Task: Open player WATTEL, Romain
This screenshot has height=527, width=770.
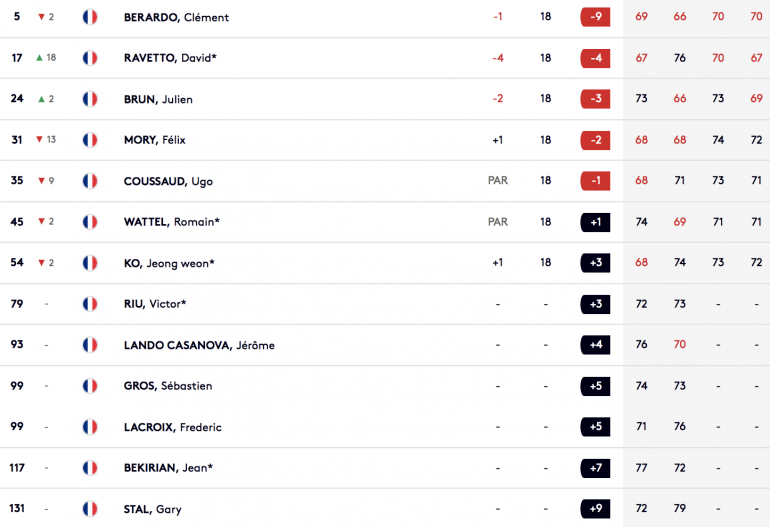Action: click(171, 222)
